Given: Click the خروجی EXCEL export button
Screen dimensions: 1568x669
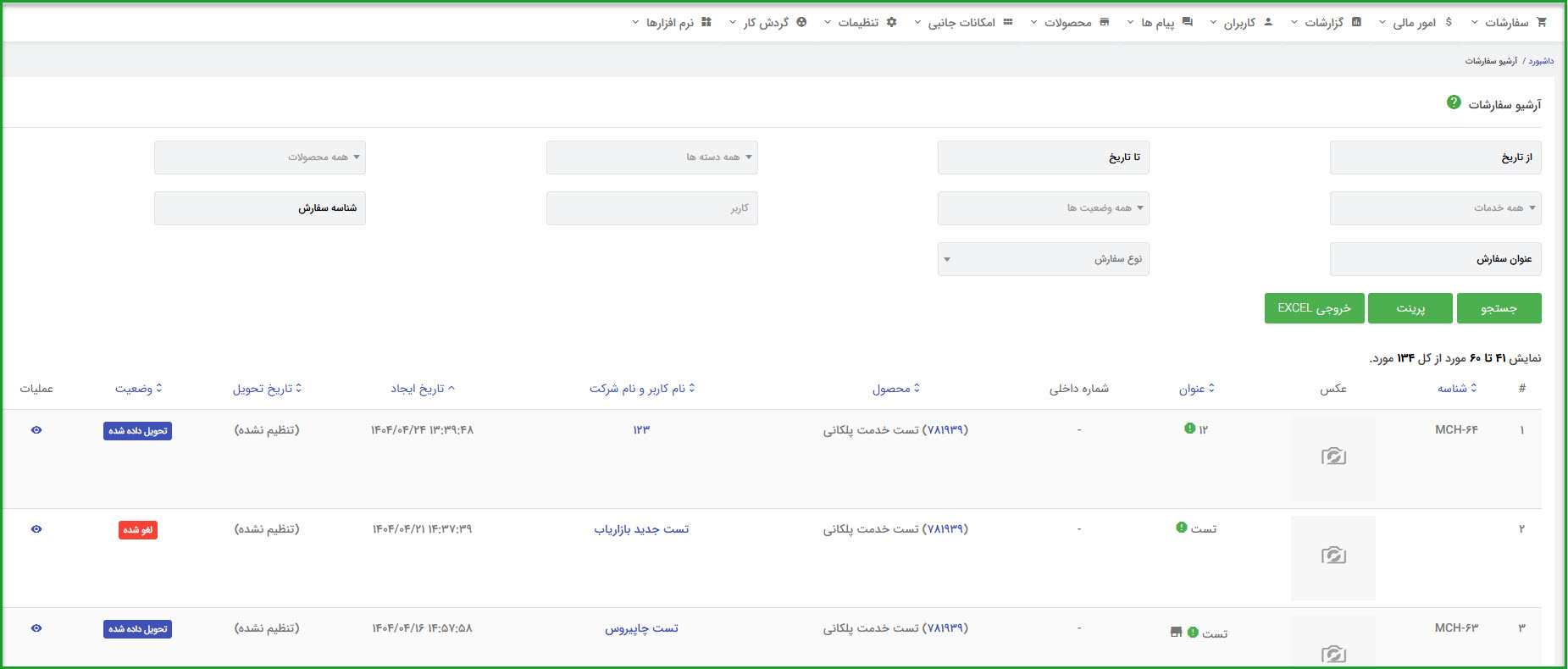Looking at the screenshot, I should click(1314, 308).
